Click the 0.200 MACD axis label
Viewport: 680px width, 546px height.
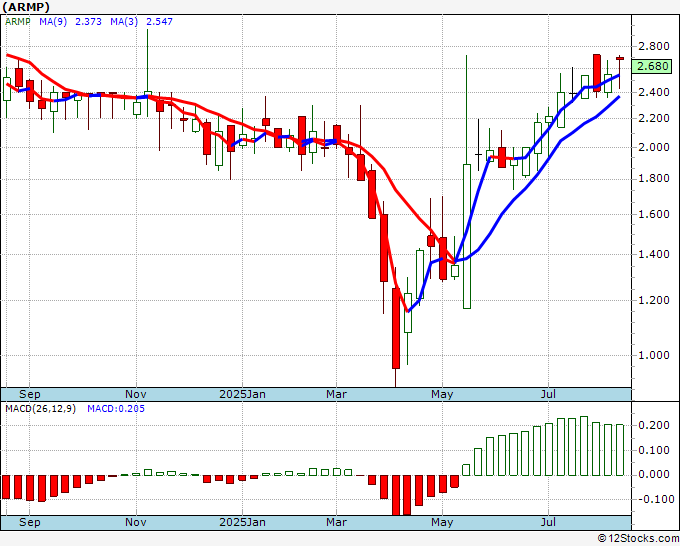[x=654, y=425]
